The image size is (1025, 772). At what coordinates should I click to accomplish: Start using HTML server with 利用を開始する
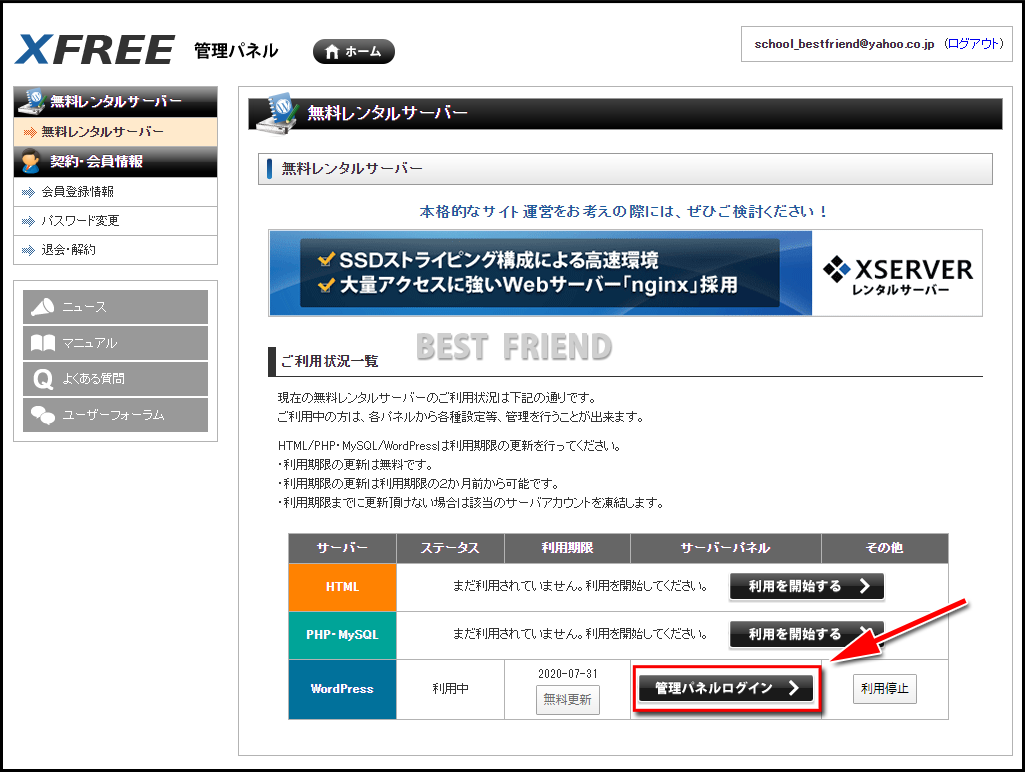(x=807, y=586)
